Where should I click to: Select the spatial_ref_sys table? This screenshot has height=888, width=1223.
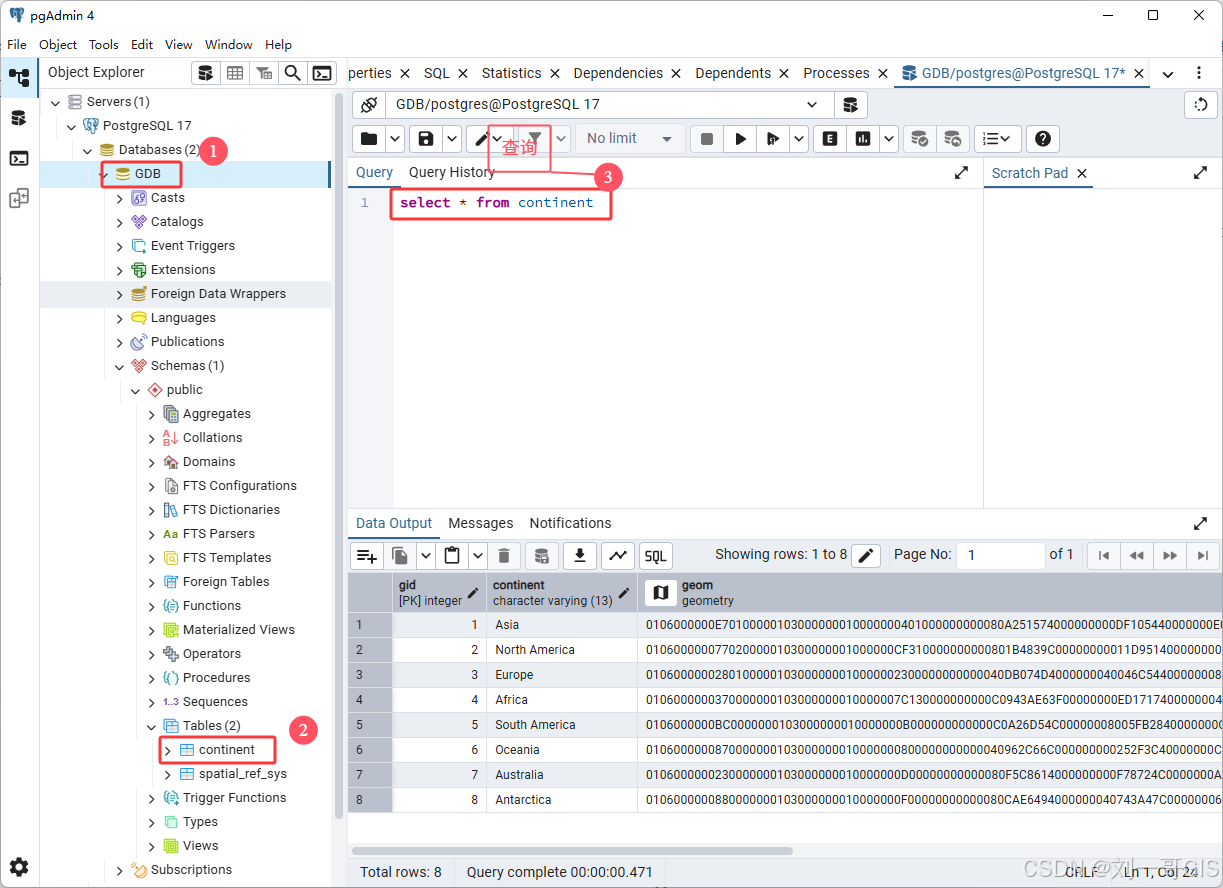tap(243, 774)
